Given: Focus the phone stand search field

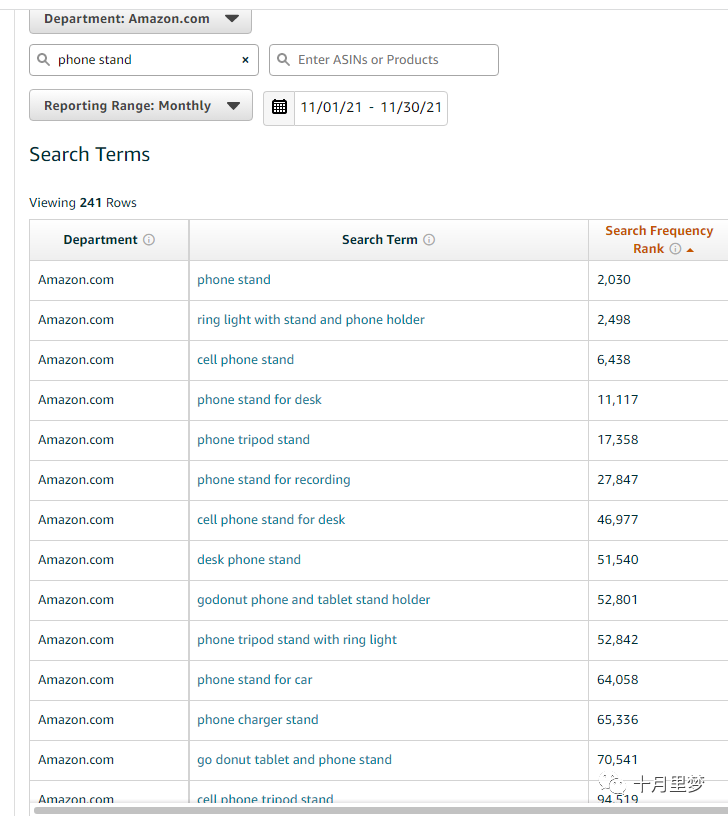Looking at the screenshot, I should (x=144, y=60).
